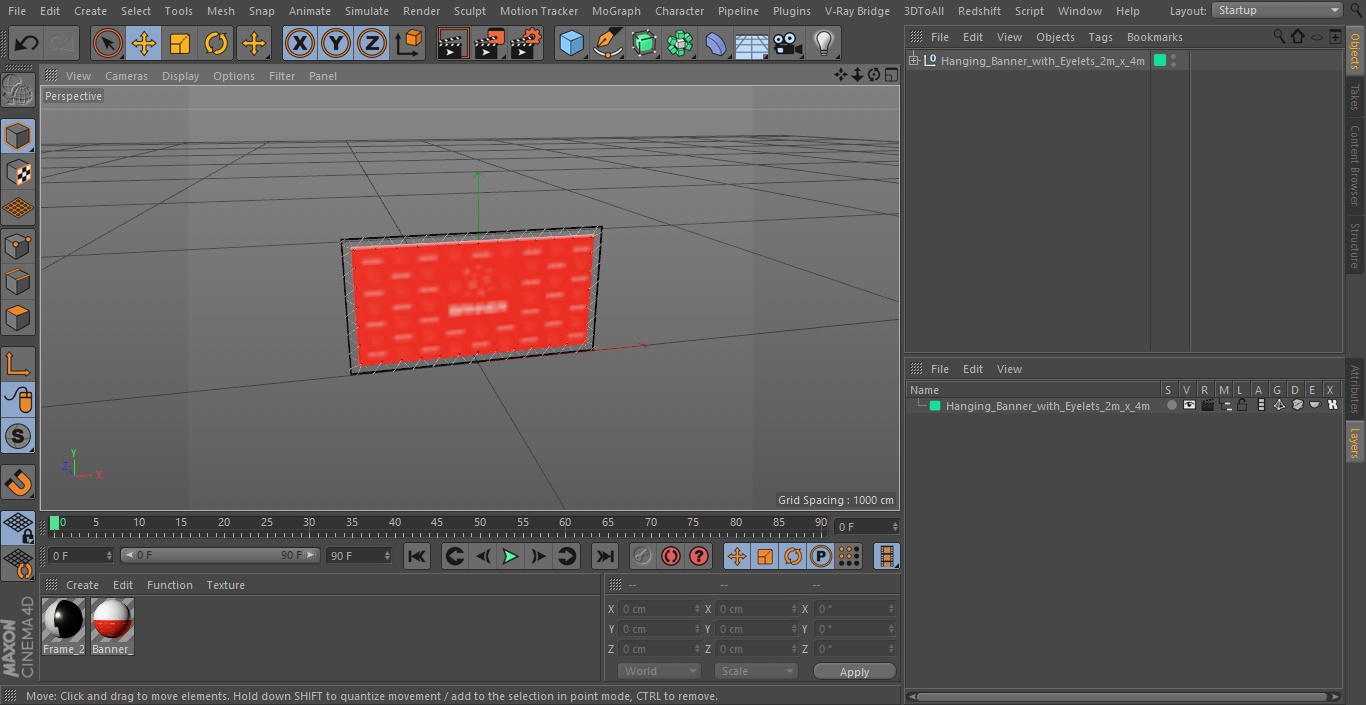Click frame 45 on the timeline ruler
The width and height of the screenshot is (1366, 705).
click(437, 522)
